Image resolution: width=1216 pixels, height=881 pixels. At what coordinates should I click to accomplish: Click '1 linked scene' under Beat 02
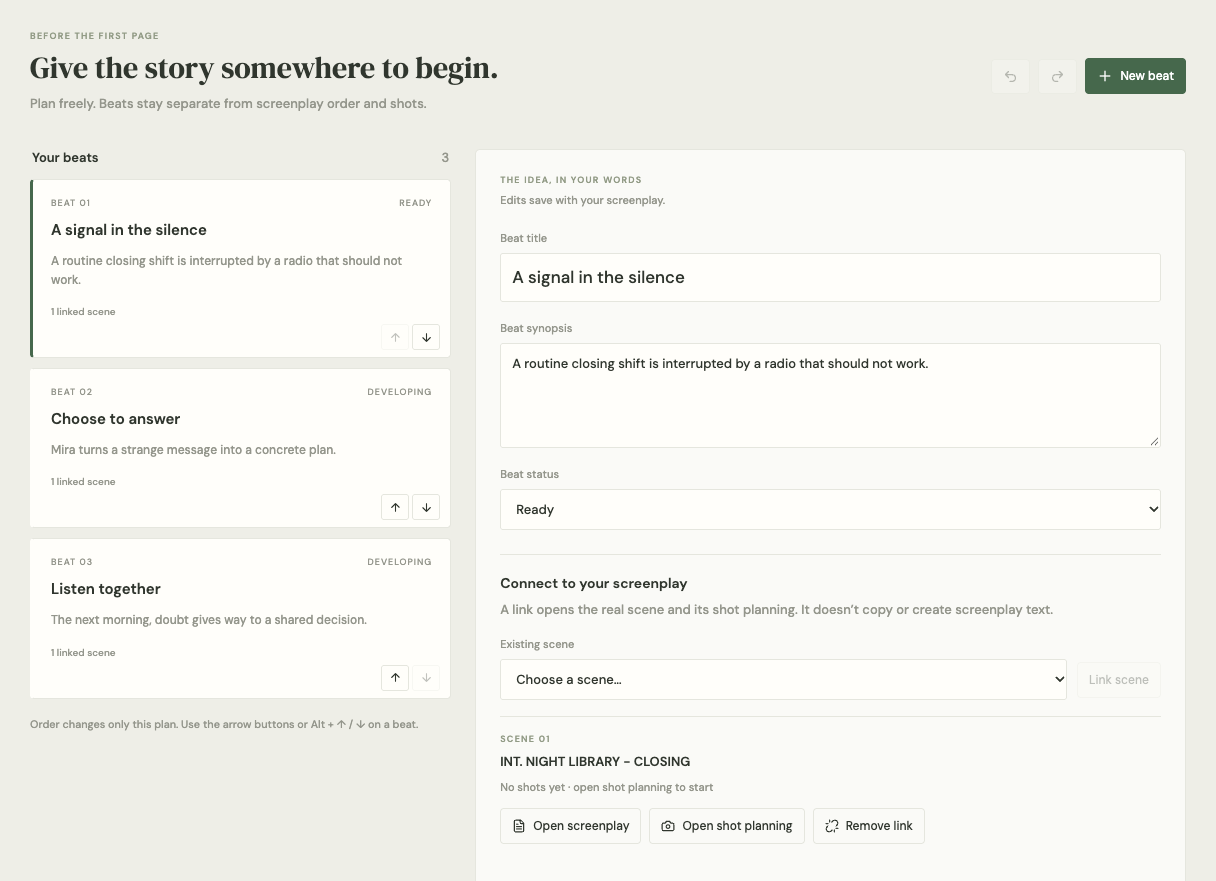tap(83, 482)
